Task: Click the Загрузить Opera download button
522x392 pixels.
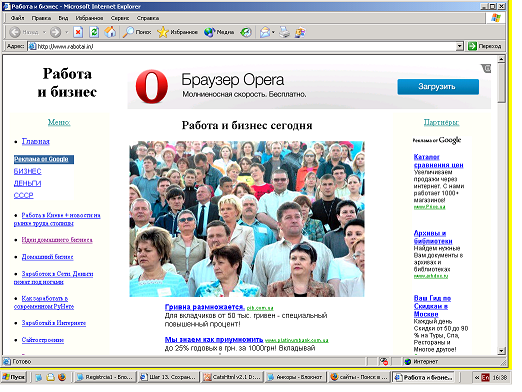Action: [x=438, y=87]
